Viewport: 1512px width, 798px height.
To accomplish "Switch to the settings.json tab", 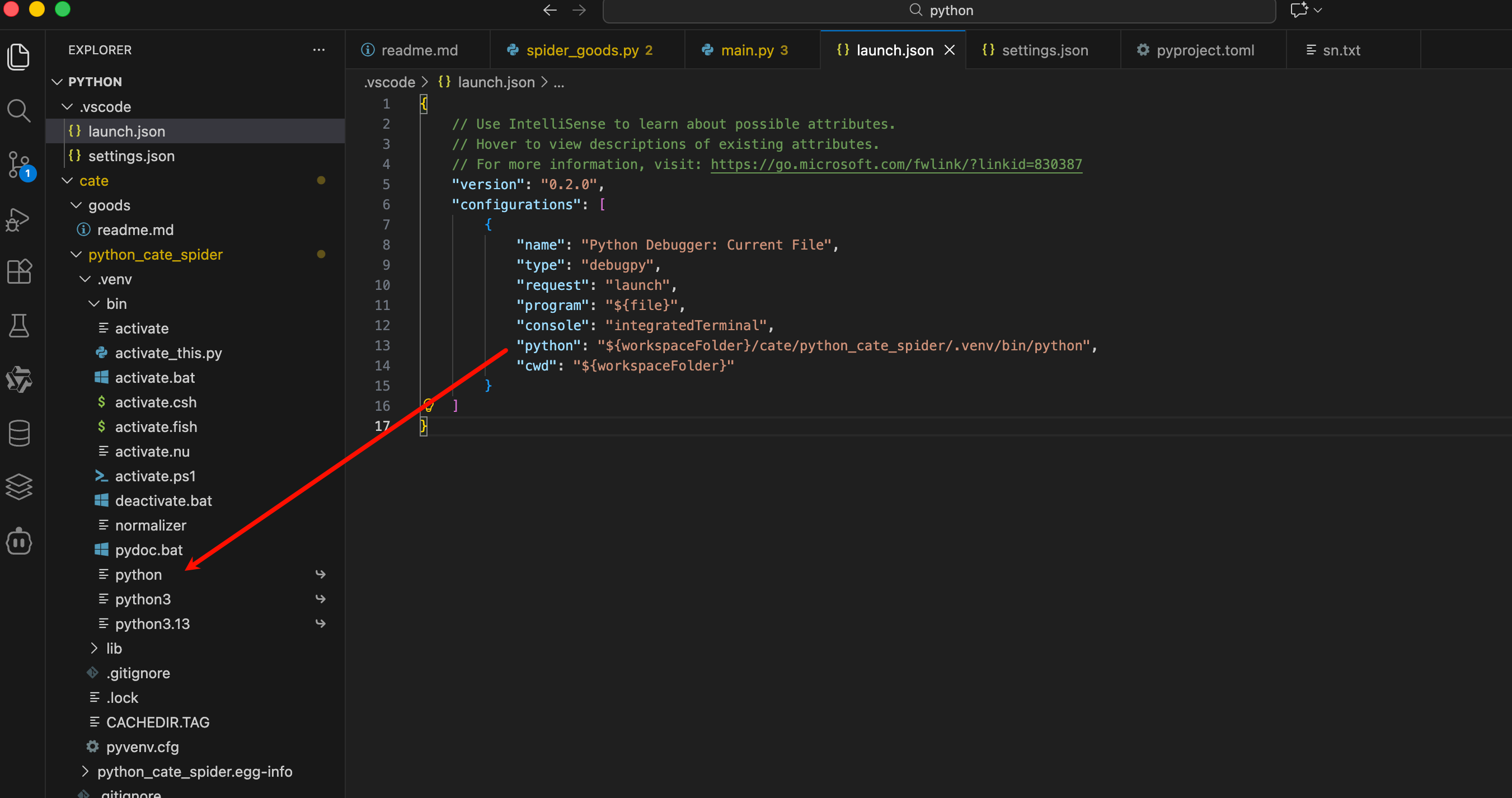I will 1044,50.
